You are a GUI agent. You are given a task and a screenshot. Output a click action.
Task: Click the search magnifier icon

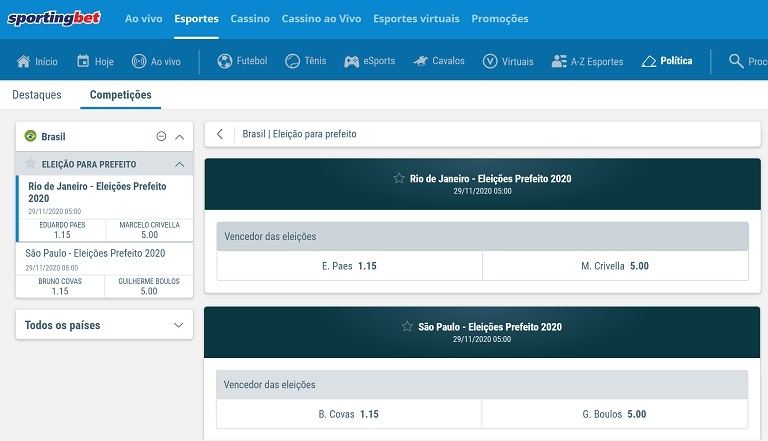(736, 61)
